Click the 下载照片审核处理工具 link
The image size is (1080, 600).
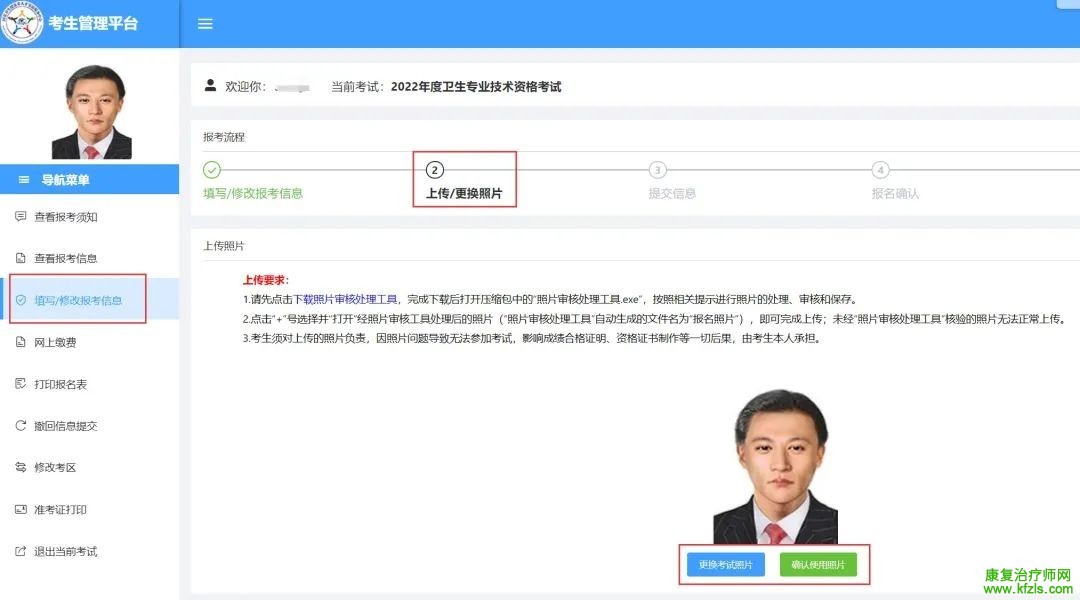(345, 299)
